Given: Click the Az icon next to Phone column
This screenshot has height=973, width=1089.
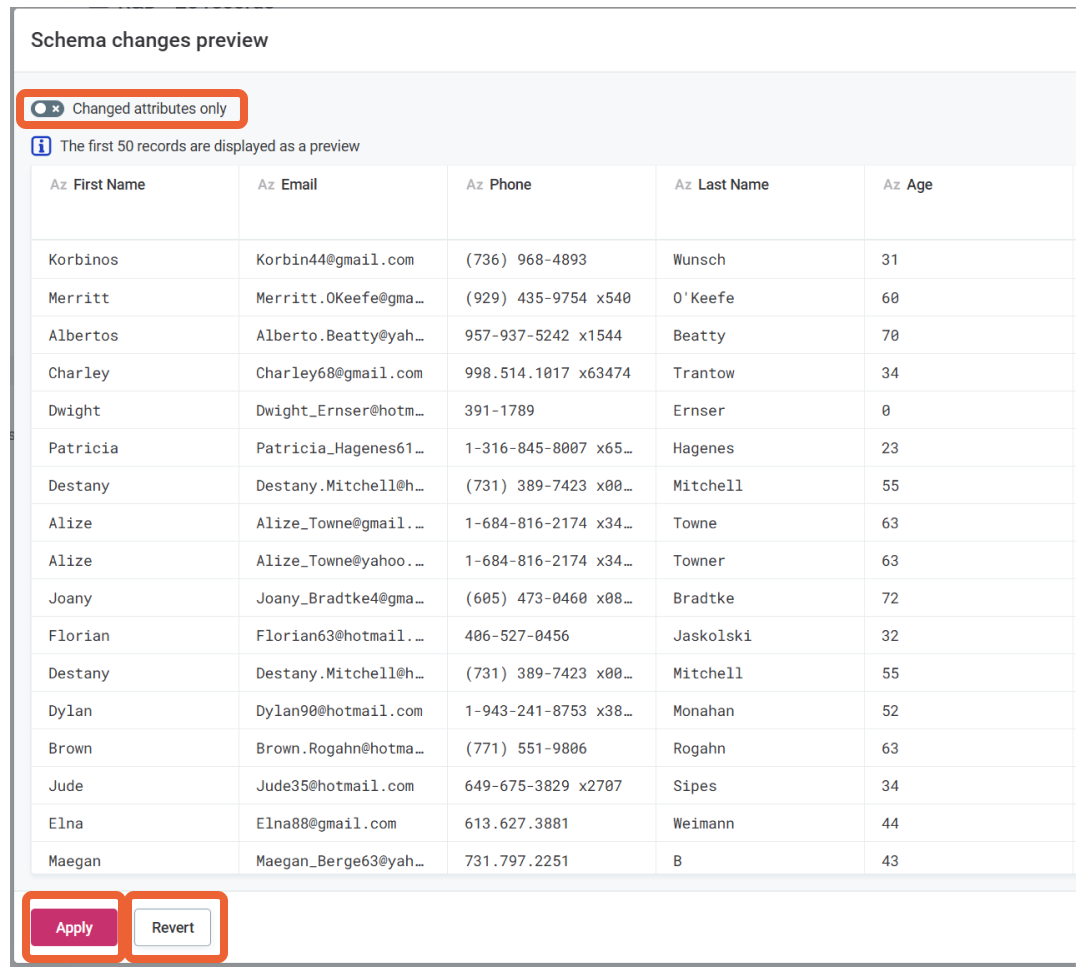Looking at the screenshot, I should [478, 184].
